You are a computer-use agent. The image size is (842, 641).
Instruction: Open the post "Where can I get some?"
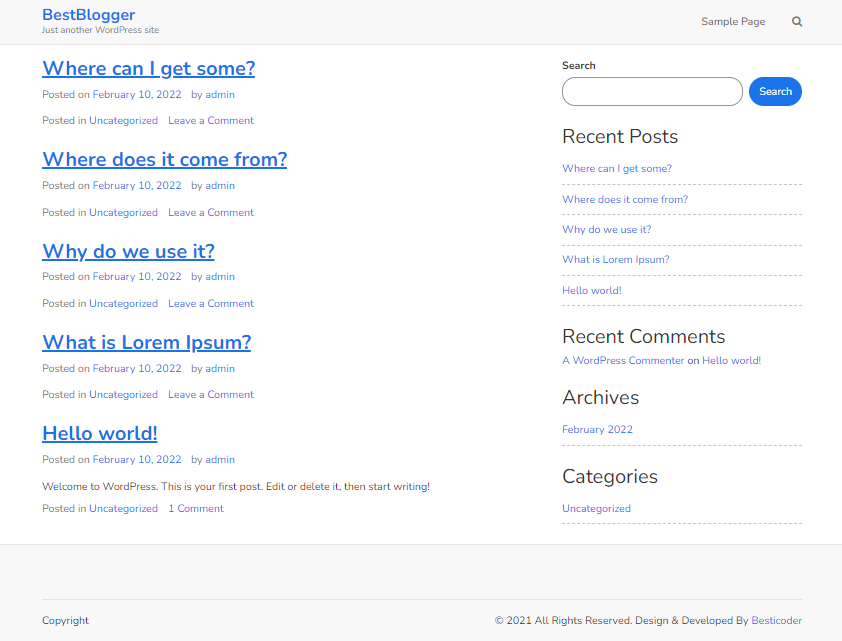[148, 68]
